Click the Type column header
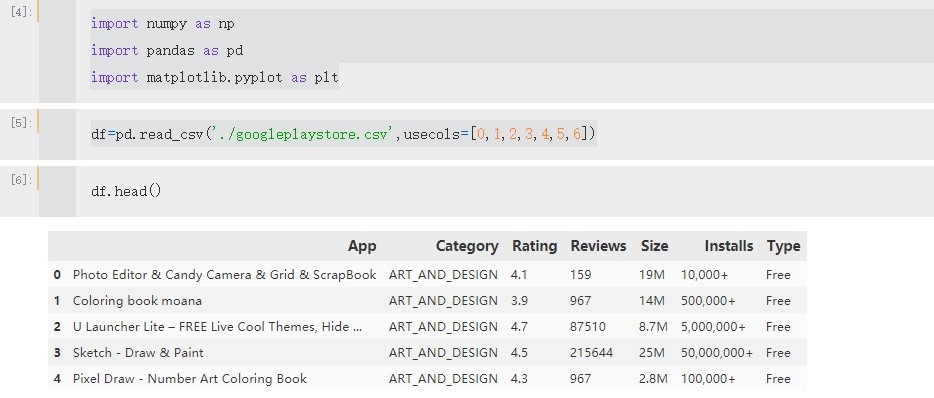Screen dimensions: 934x398 click(x=783, y=246)
